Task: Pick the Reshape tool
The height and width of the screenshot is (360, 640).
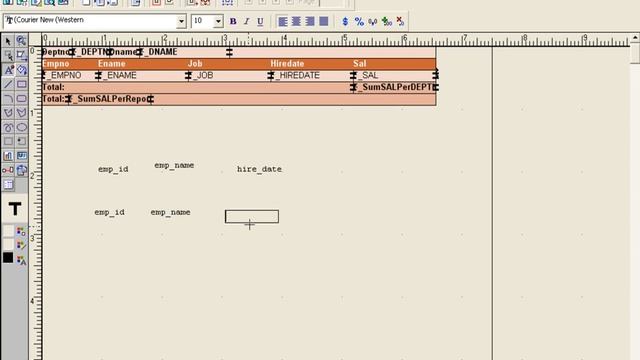Action: tap(22, 56)
